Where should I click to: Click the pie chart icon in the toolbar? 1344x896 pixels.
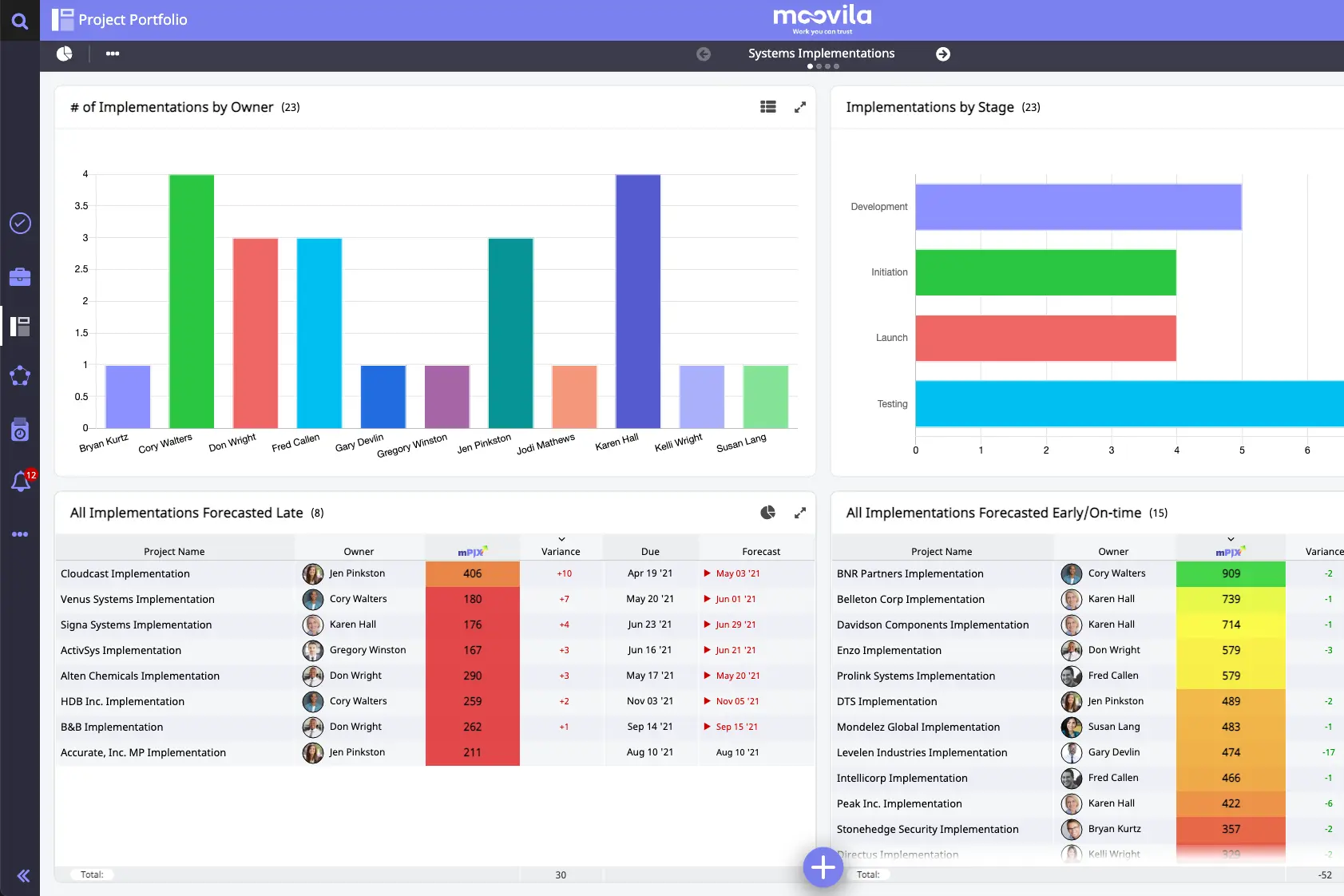pyautogui.click(x=65, y=53)
